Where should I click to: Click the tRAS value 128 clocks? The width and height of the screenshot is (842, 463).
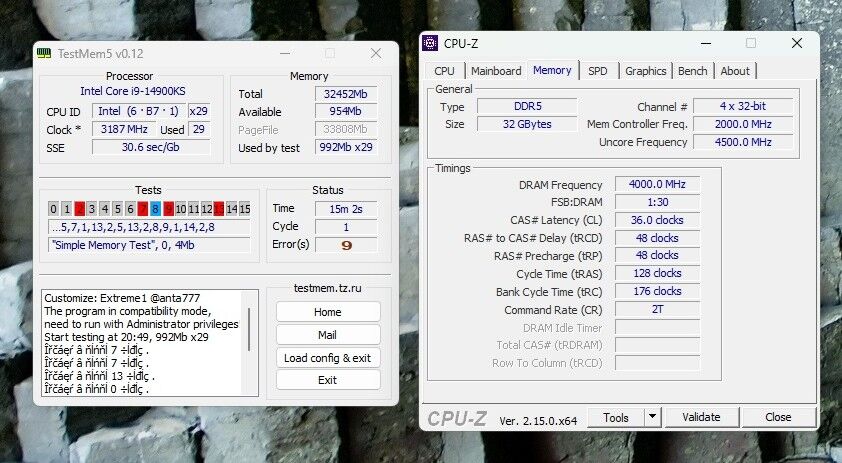657,273
